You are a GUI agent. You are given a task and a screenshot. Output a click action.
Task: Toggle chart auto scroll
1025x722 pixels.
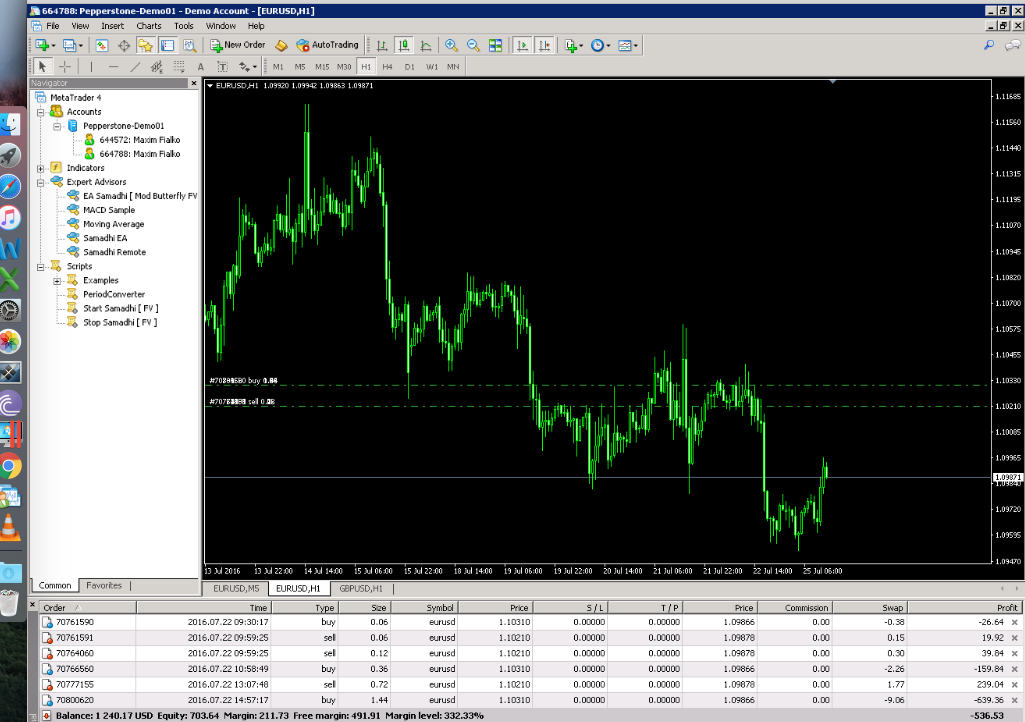tap(522, 45)
